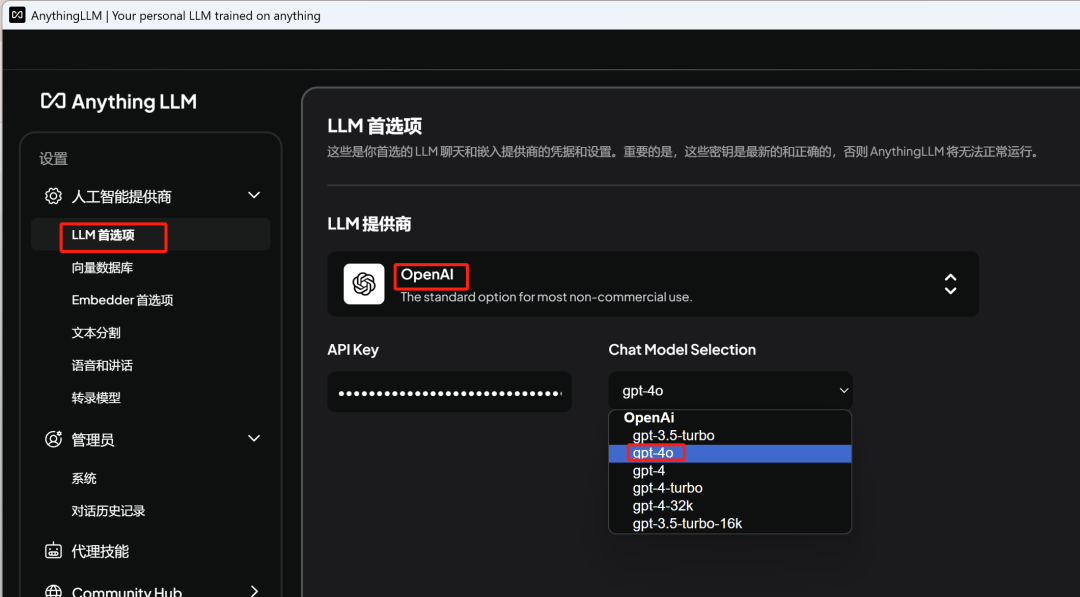
Task: Open the Chat Model Selection dropdown
Action: 730,390
